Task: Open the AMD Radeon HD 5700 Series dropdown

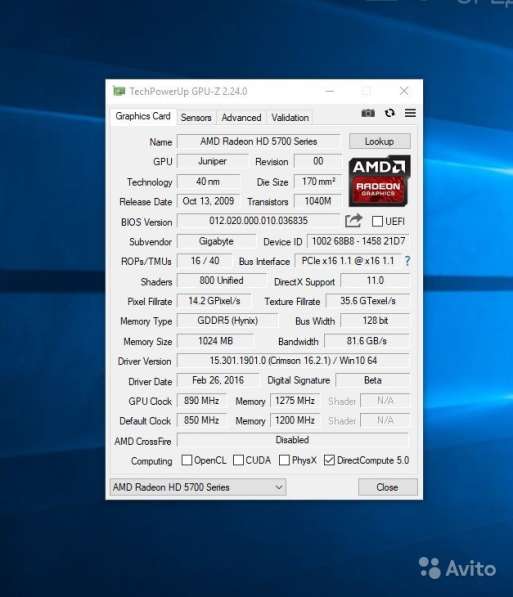Action: [198, 487]
